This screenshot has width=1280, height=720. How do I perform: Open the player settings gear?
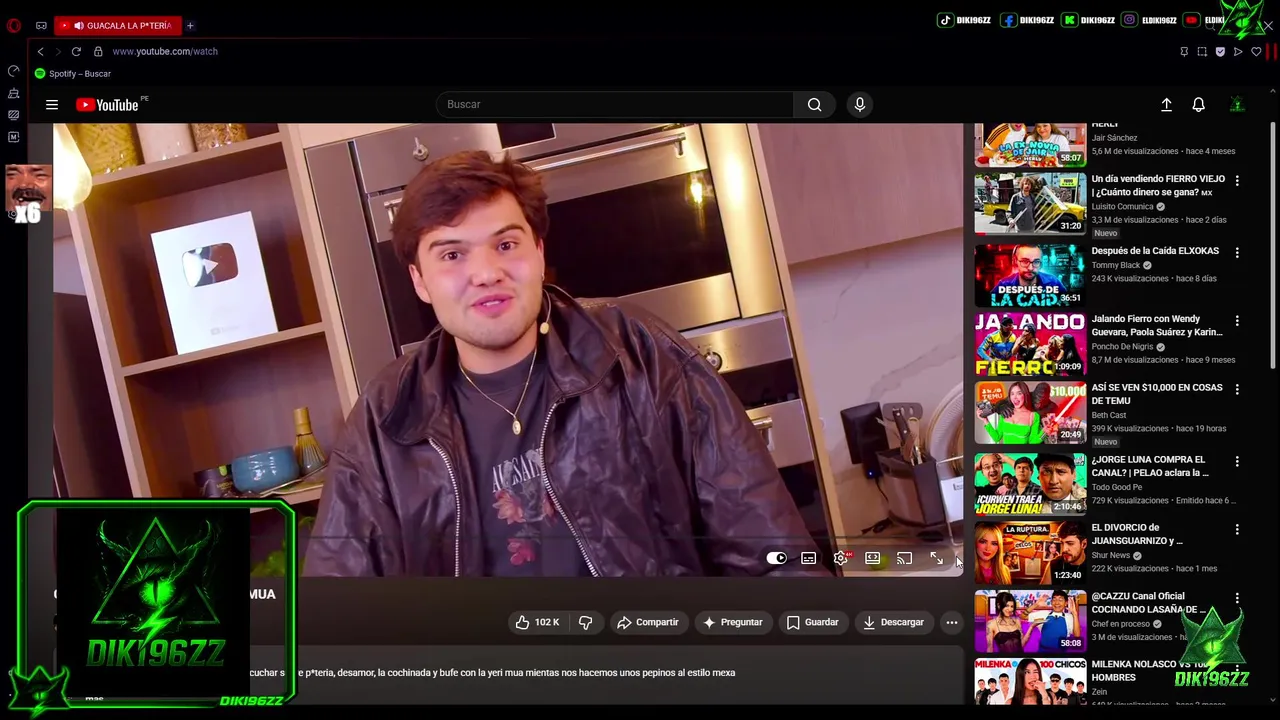coord(841,558)
